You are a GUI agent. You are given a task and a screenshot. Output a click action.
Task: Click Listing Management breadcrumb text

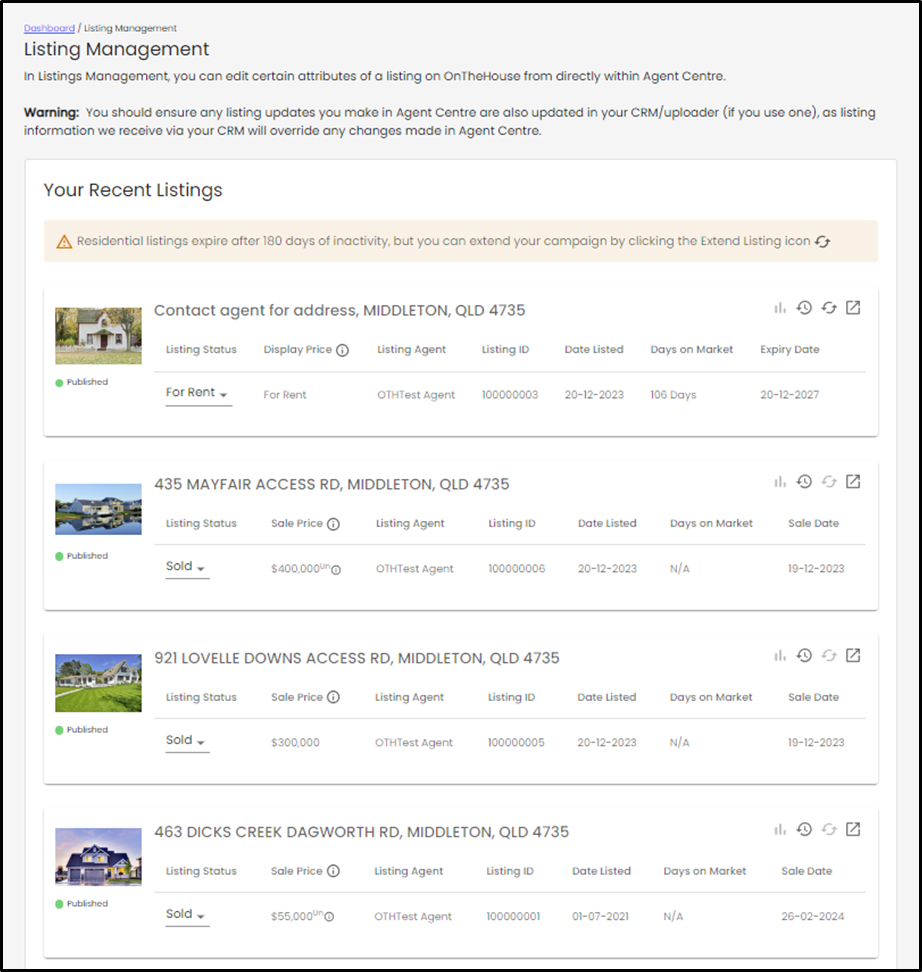(x=130, y=28)
